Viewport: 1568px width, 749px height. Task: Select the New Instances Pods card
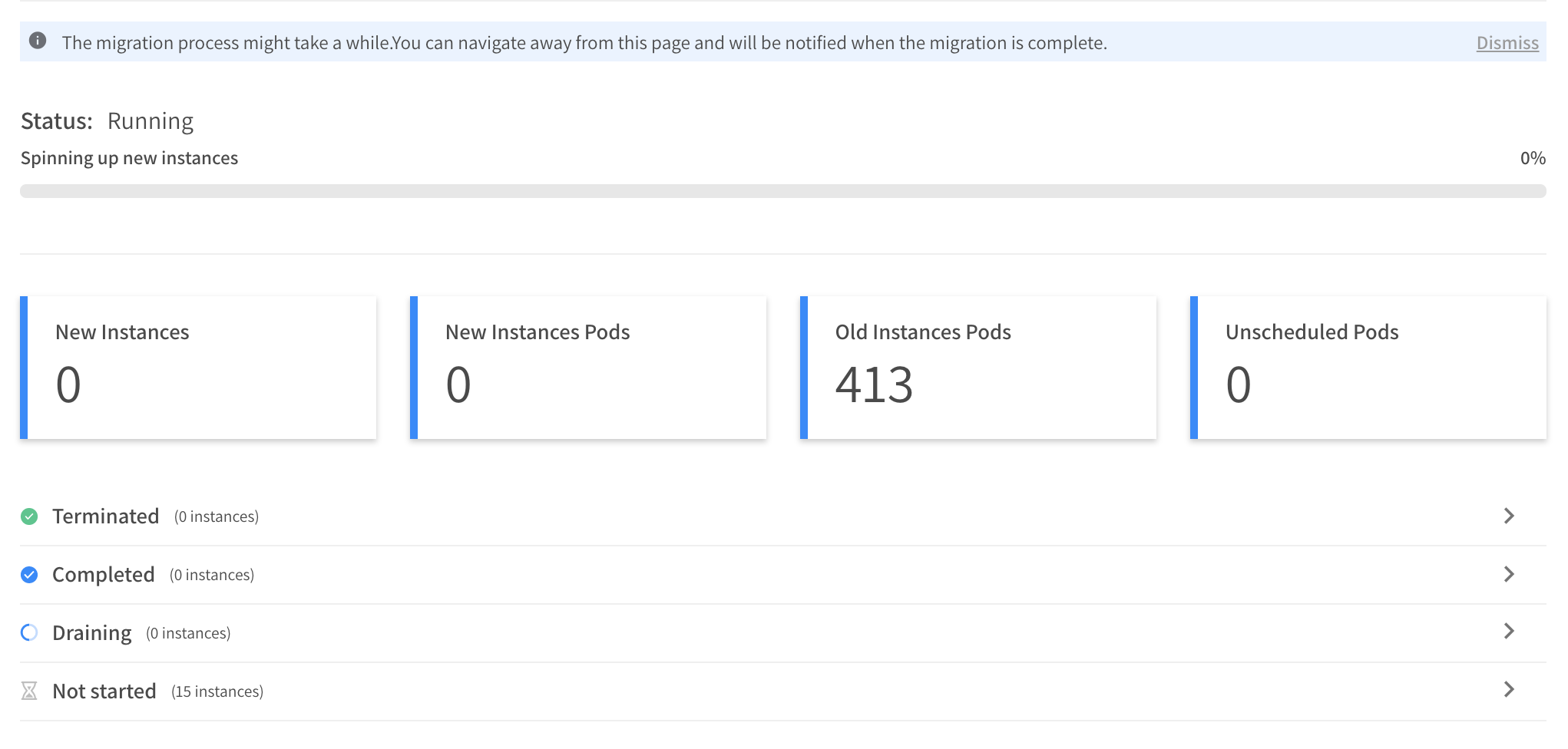click(589, 368)
